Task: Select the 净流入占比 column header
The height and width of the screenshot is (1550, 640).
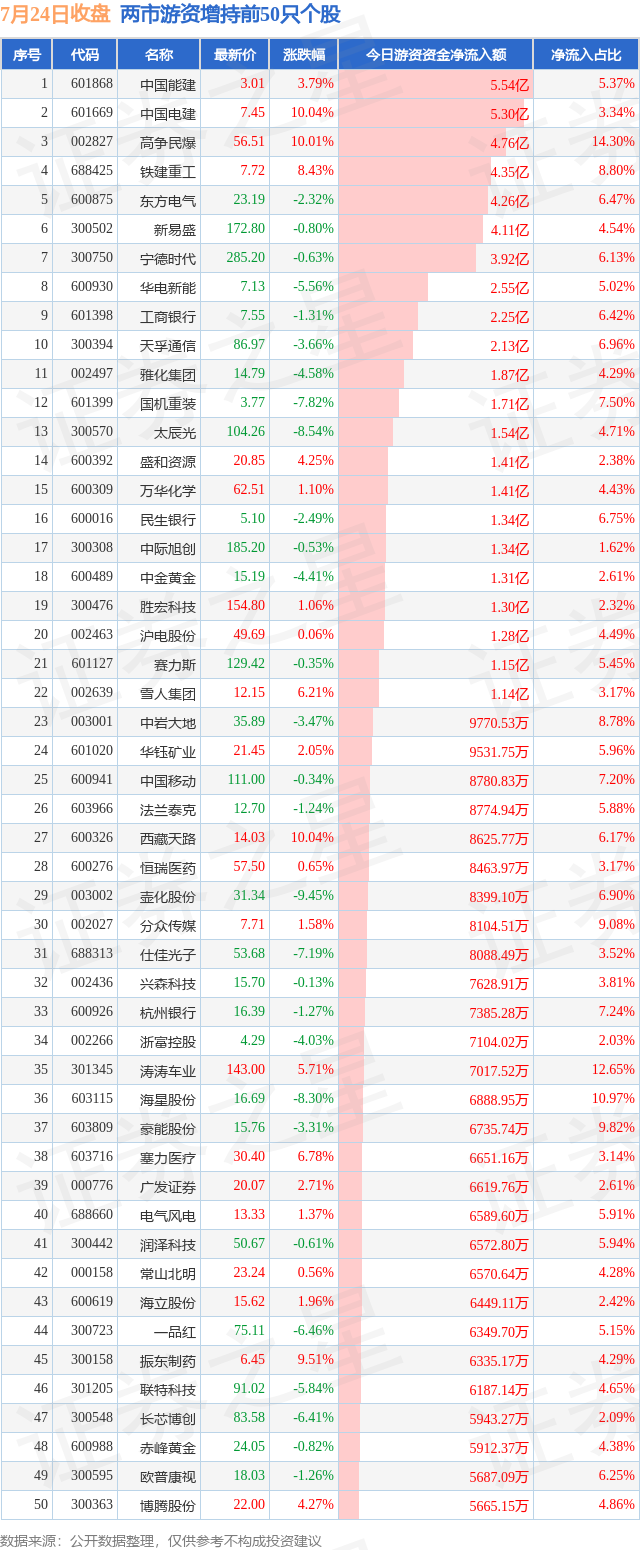Action: pos(586,55)
